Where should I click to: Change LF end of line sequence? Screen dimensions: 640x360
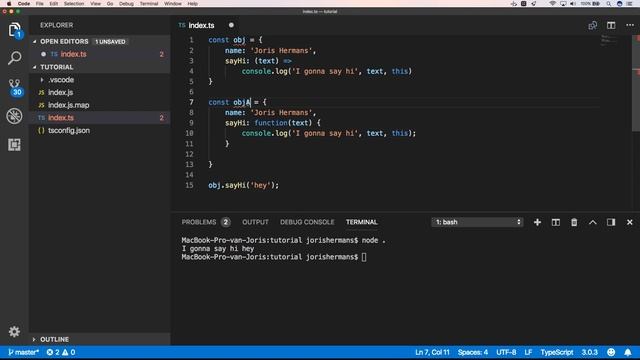pyautogui.click(x=528, y=352)
